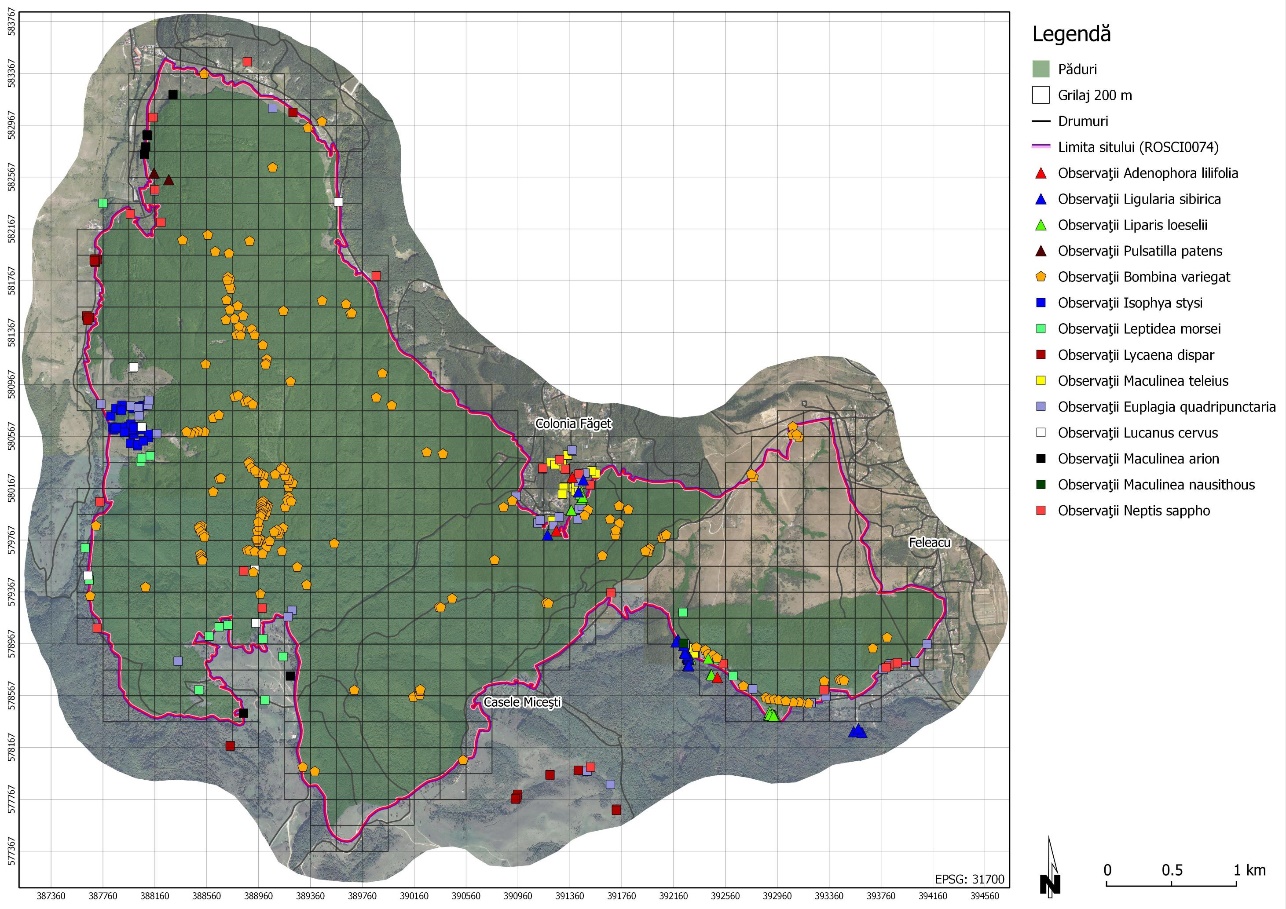The width and height of the screenshot is (1286, 909).
Task: Click the '0' scale bar label
Action: 1107,868
